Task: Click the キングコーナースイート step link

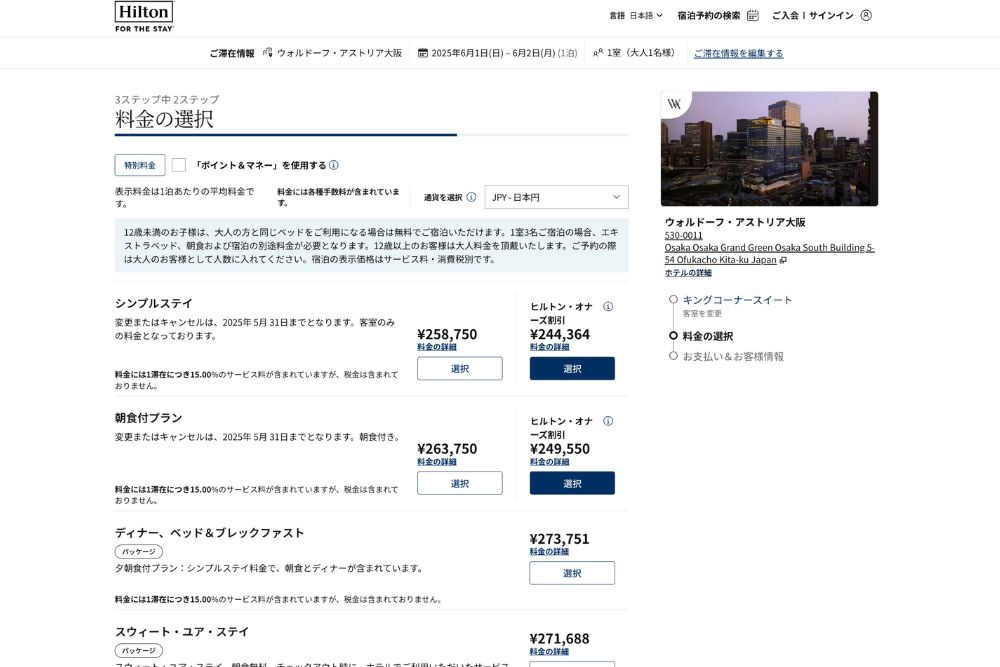Action: coord(737,300)
